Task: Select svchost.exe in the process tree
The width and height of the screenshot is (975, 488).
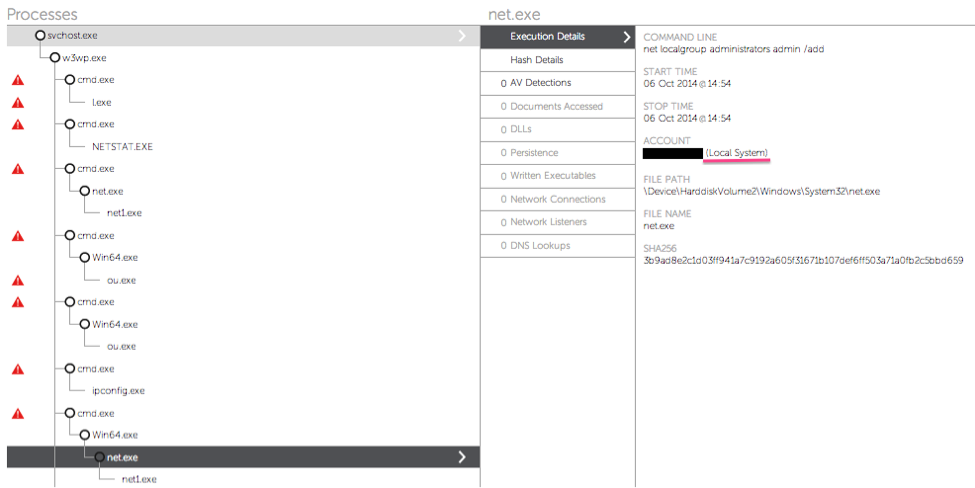Action: click(72, 35)
